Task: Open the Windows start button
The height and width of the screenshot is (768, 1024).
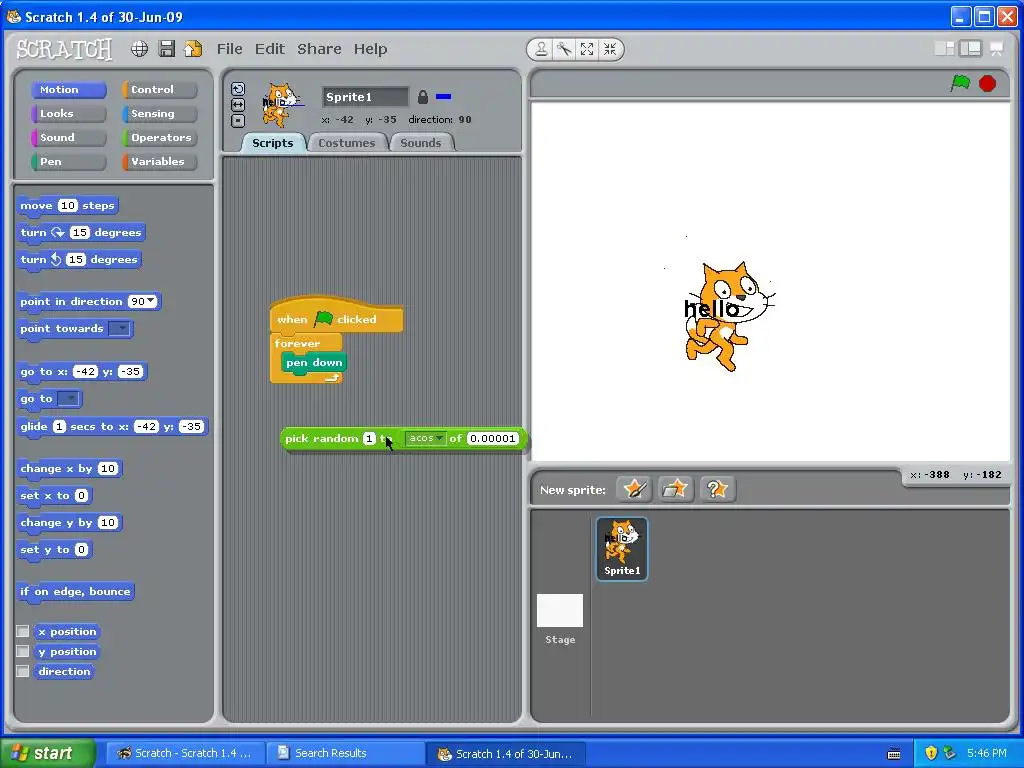Action: tap(48, 753)
